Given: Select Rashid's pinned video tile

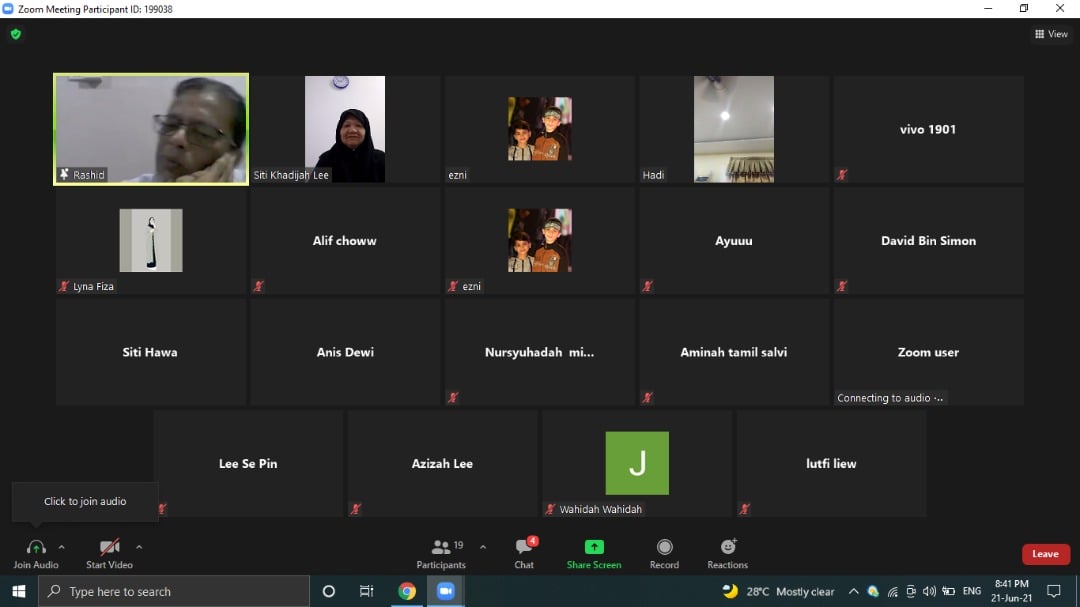Looking at the screenshot, I should coord(151,129).
